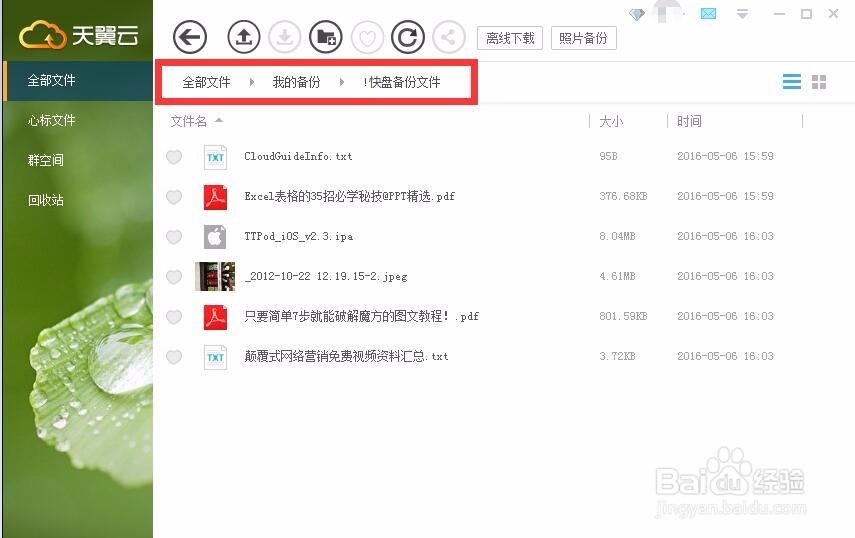Click the Apple icon of TTPod_iOS_v2.3.ipa

pyautogui.click(x=215, y=237)
